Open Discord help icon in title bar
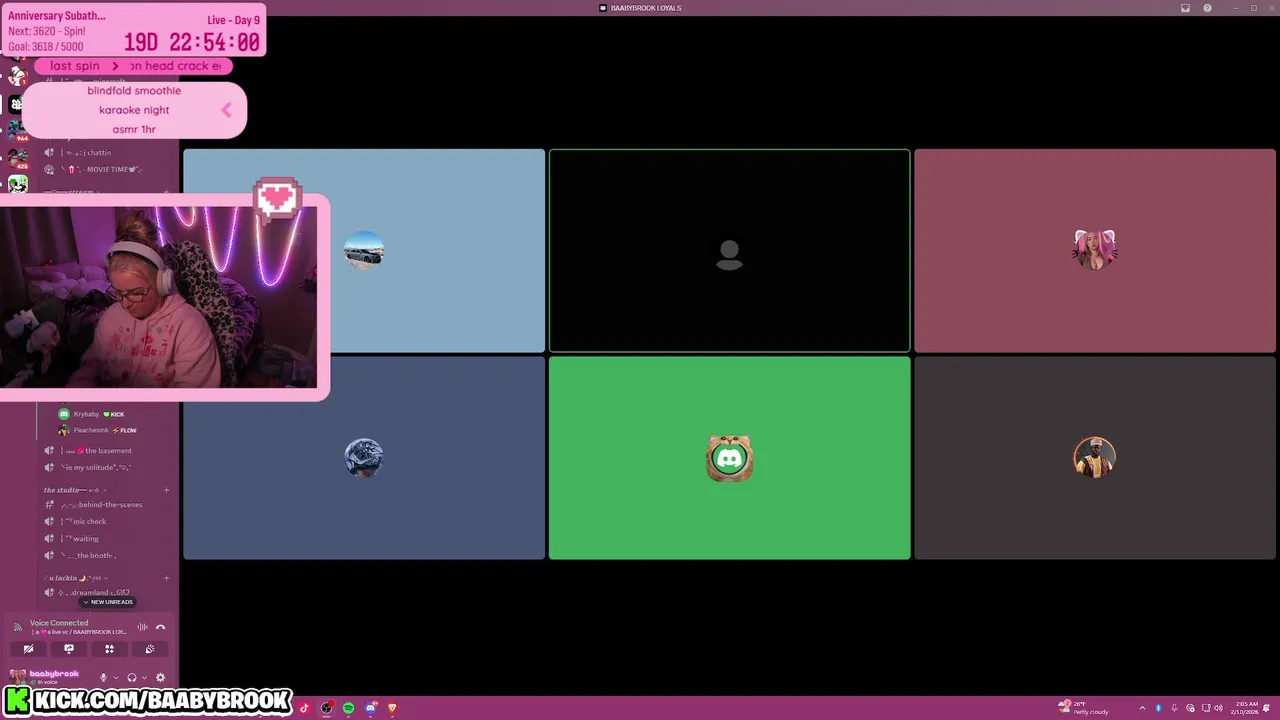 [x=1207, y=8]
